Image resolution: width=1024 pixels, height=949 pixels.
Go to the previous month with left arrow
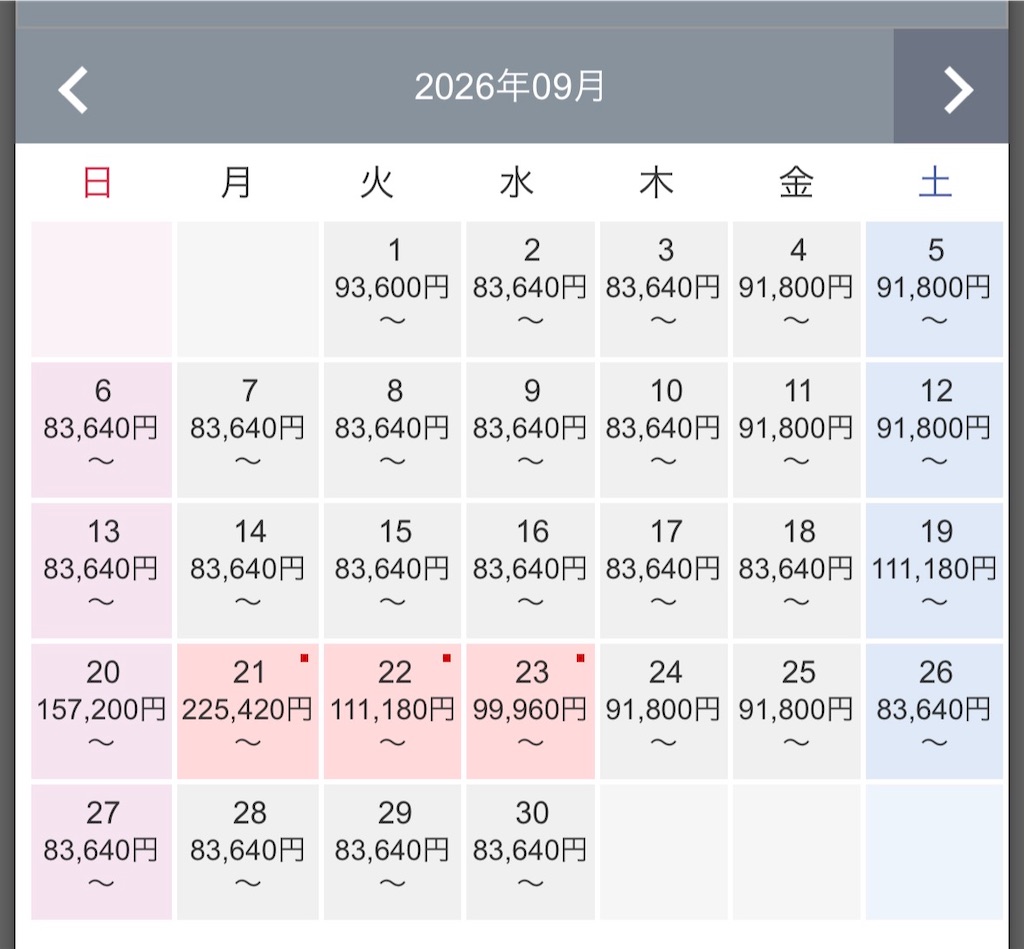(73, 90)
